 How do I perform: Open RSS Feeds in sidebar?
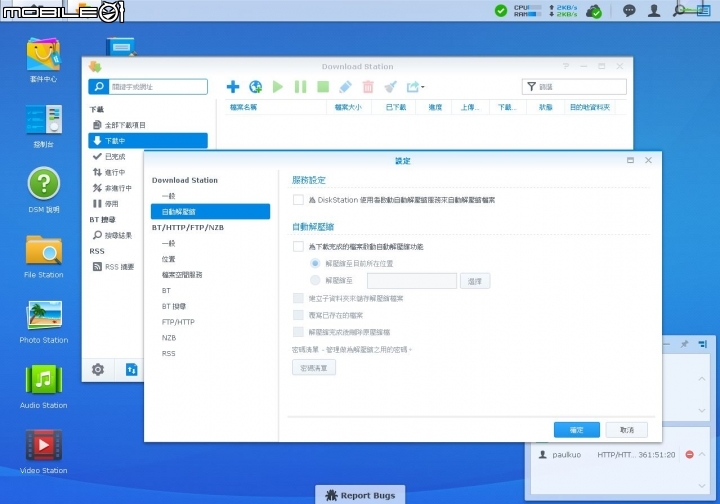click(117, 267)
